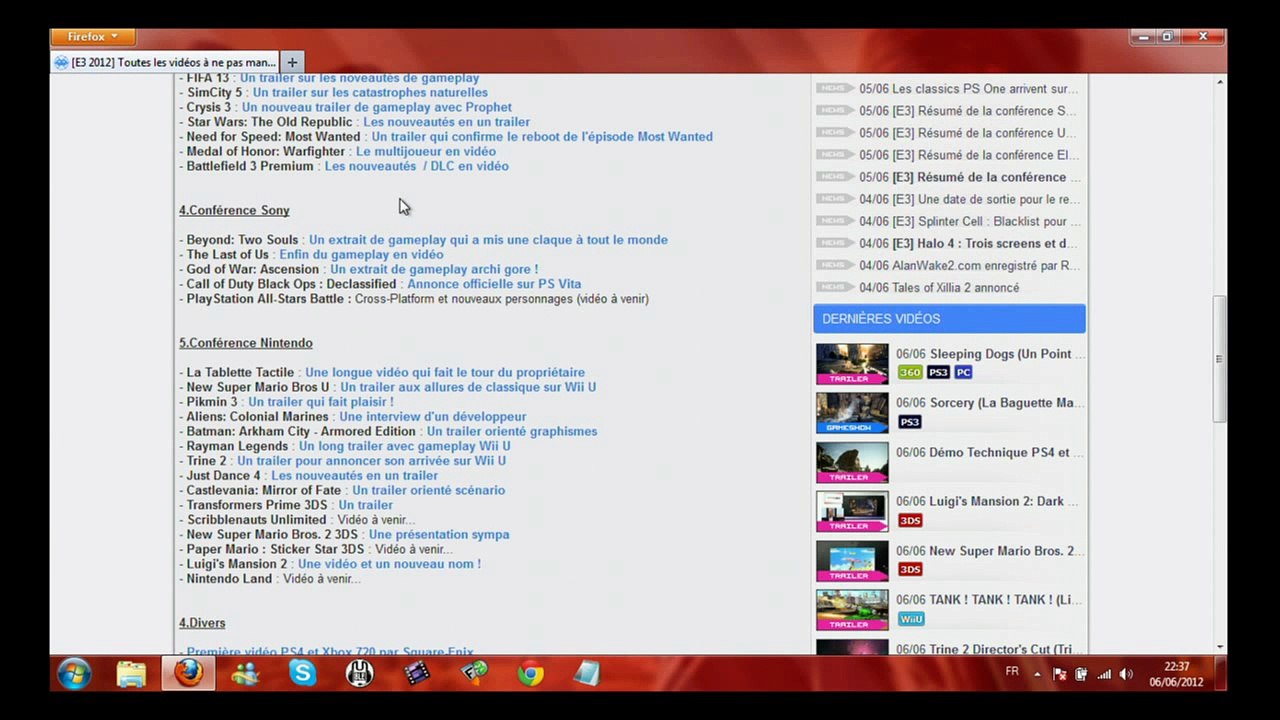The height and width of the screenshot is (720, 1280).
Task: Click the tab favicon of the E3 2012 page
Action: point(62,62)
